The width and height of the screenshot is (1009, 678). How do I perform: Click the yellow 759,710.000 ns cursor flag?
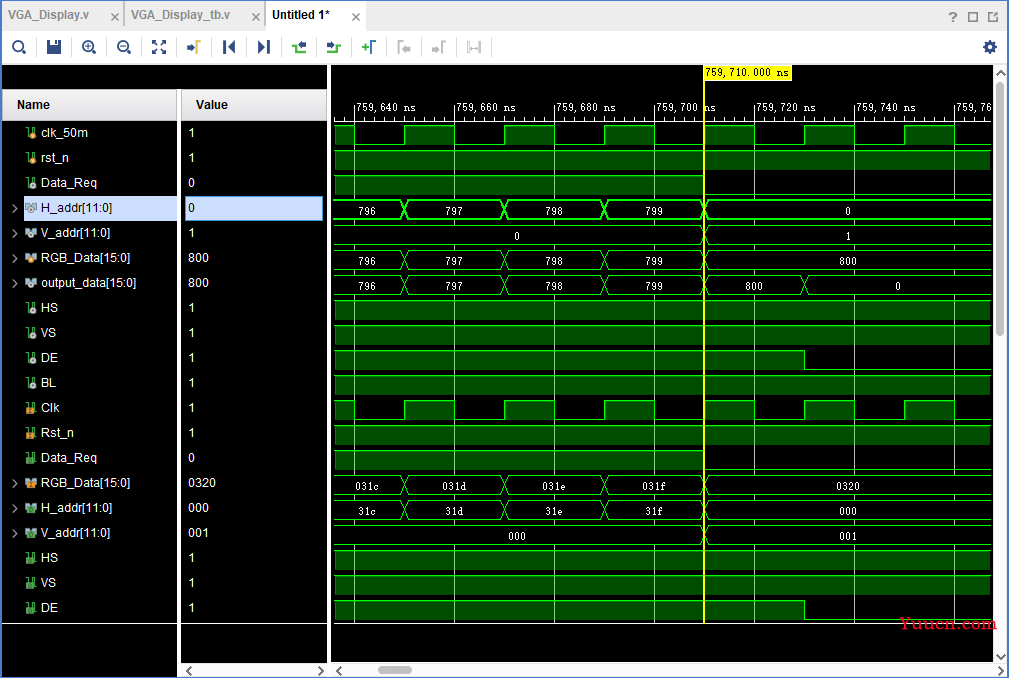[x=747, y=73]
